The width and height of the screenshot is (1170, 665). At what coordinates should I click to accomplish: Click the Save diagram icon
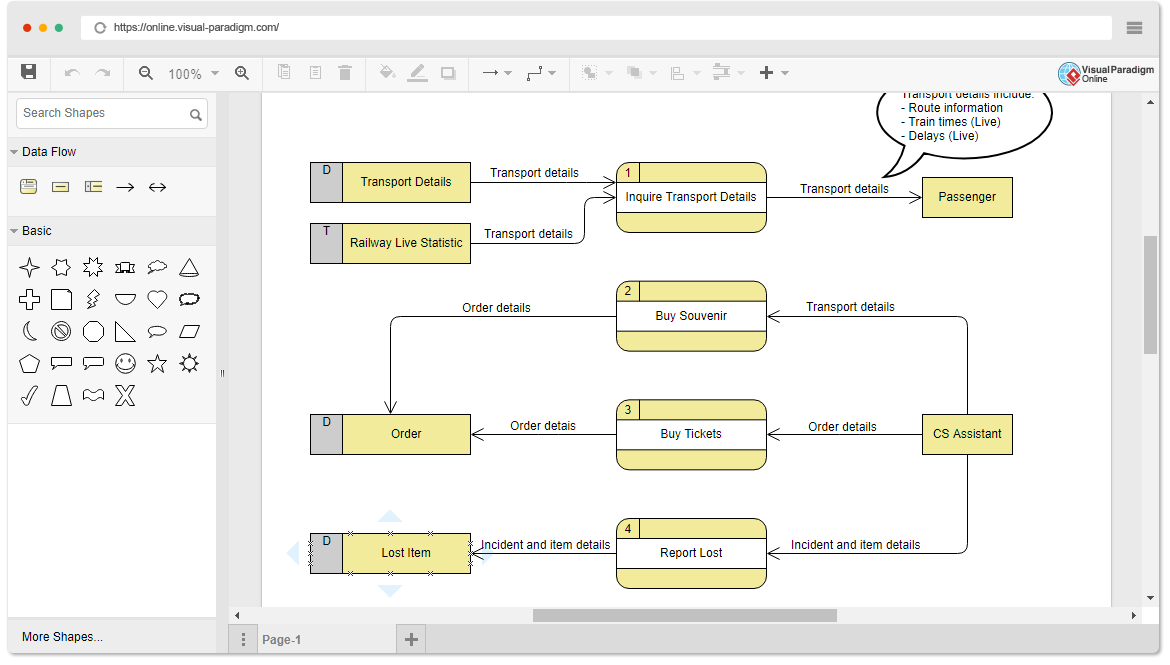coord(29,72)
